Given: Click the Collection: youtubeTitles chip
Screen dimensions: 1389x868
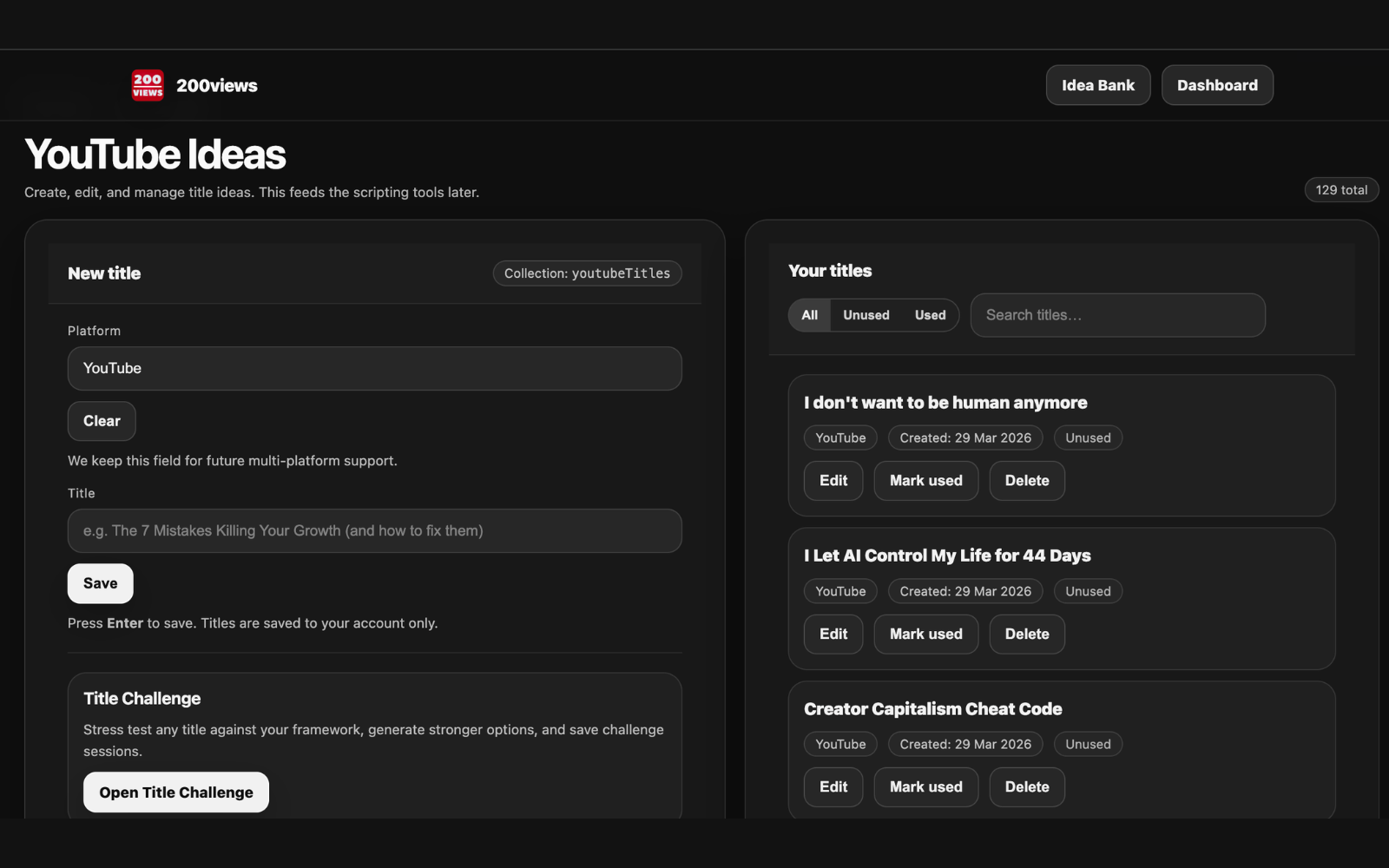Looking at the screenshot, I should point(587,273).
